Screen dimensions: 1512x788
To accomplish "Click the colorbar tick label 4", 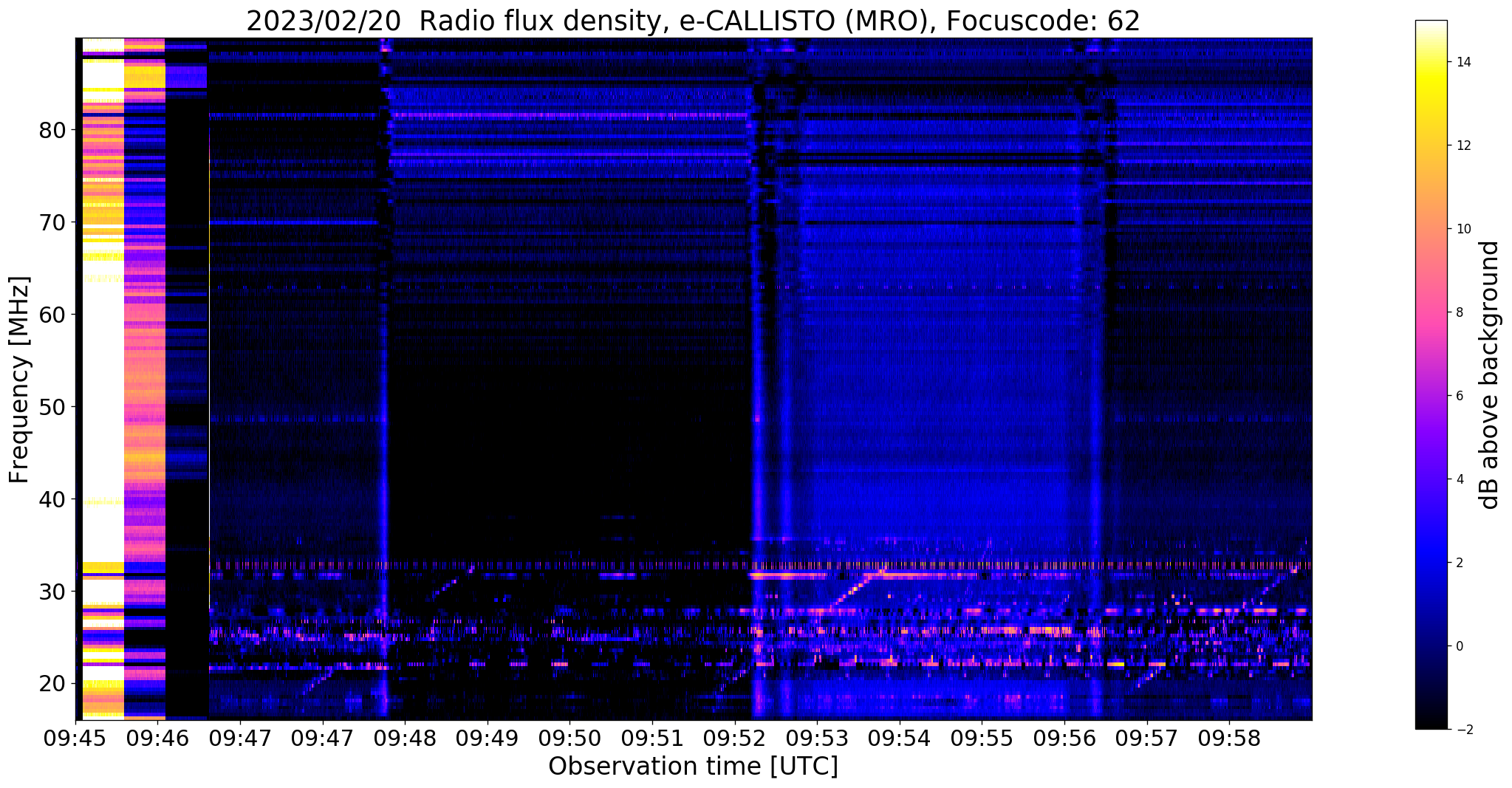I will point(1459,479).
